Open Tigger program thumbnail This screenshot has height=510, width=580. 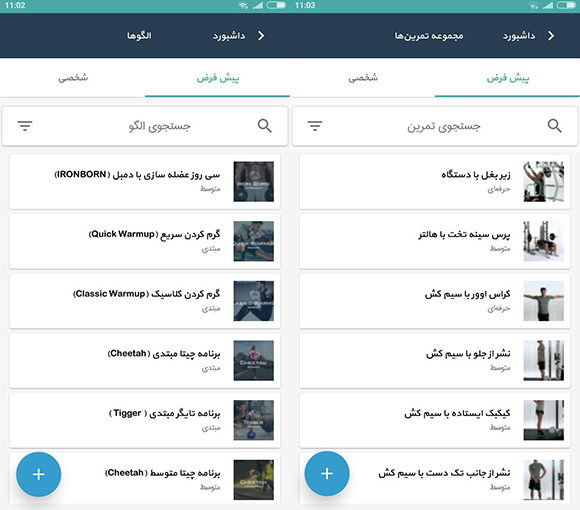254,420
